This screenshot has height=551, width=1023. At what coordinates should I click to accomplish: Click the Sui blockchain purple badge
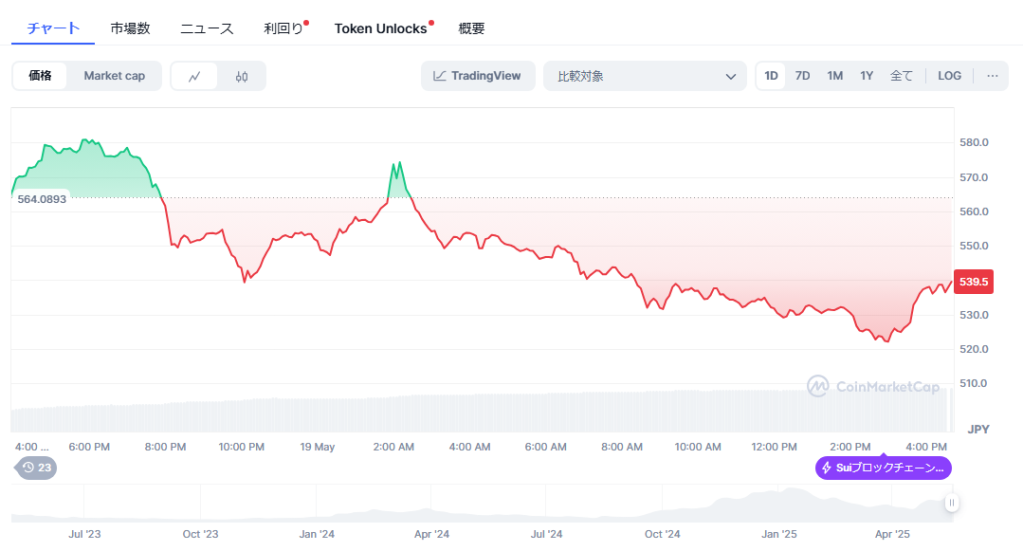click(x=884, y=468)
